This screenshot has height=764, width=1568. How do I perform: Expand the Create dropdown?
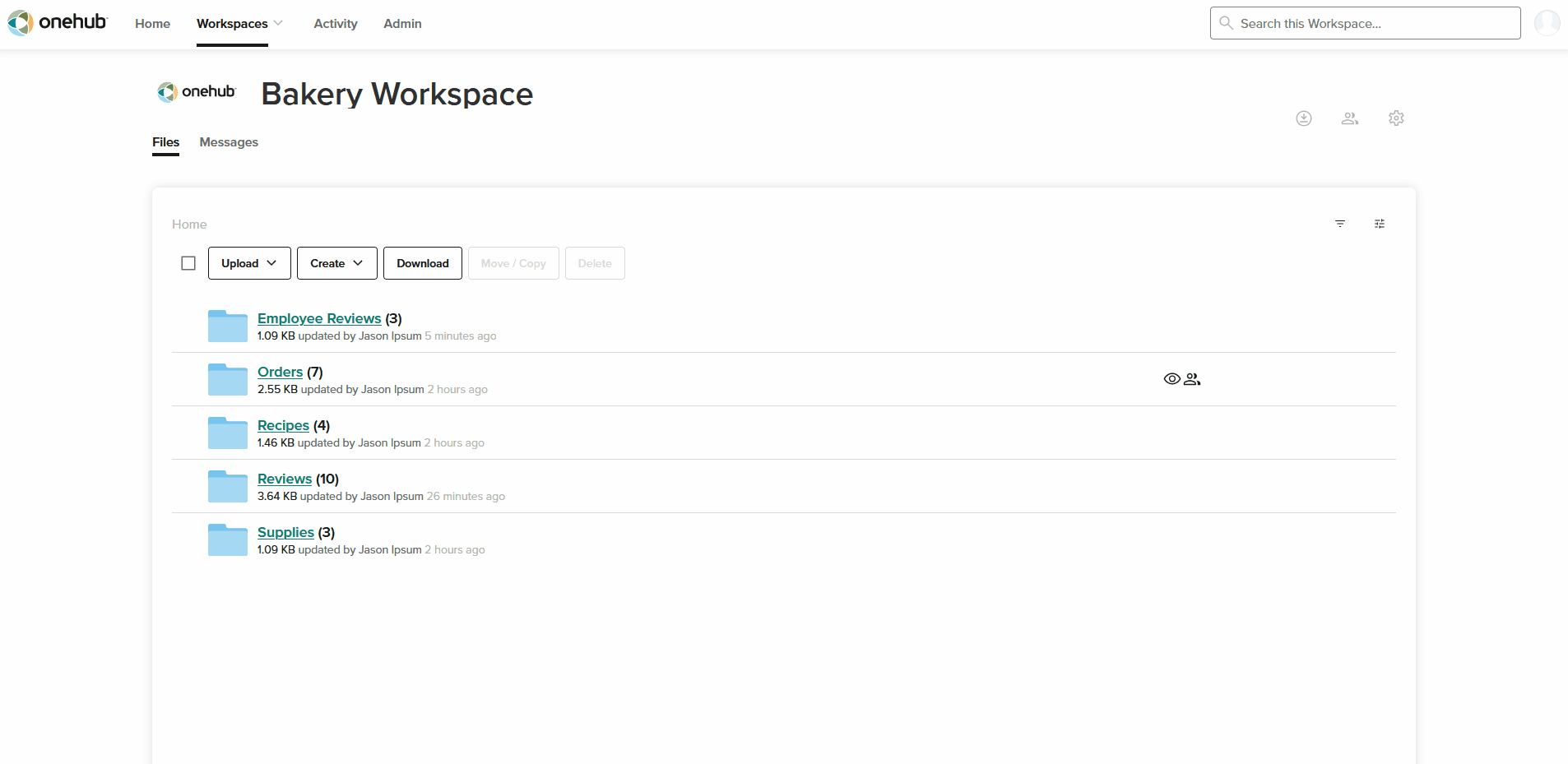337,263
